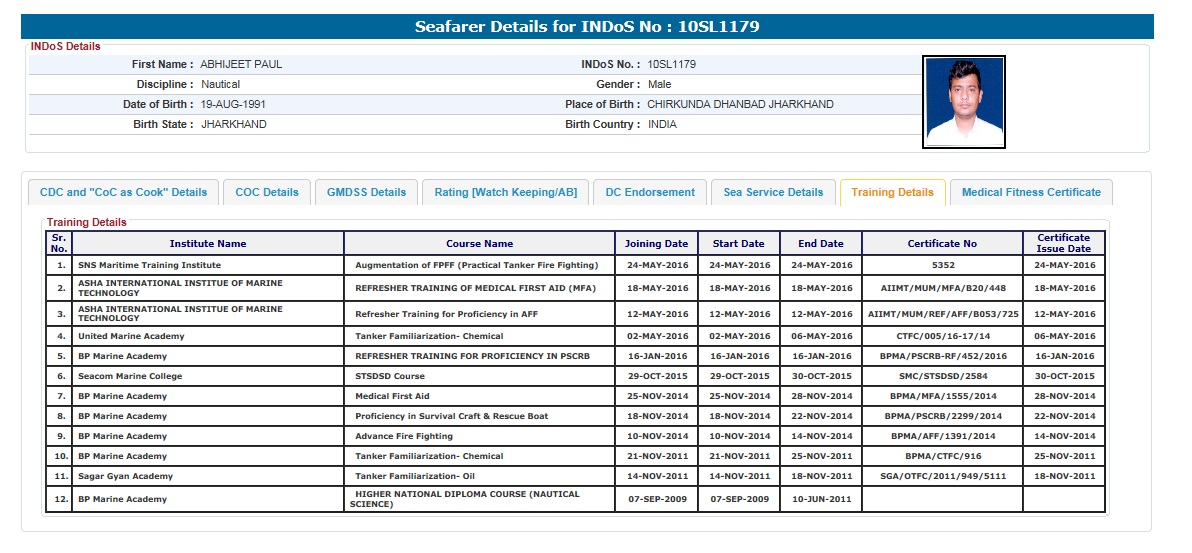Viewport: 1192px width, 553px height.
Task: Click the Certificate No column header
Action: coord(942,243)
